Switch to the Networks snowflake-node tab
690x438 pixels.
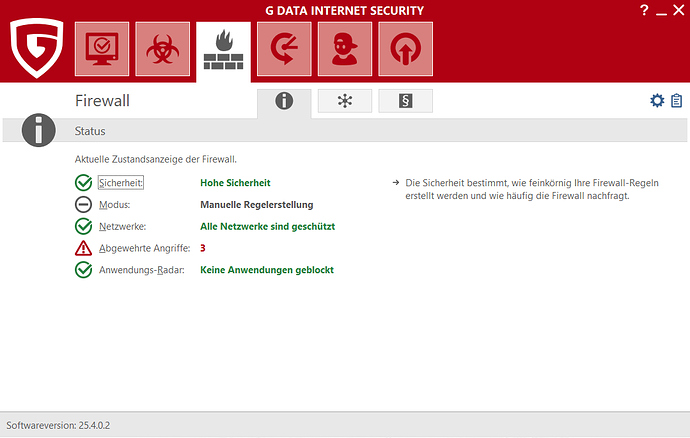click(345, 101)
